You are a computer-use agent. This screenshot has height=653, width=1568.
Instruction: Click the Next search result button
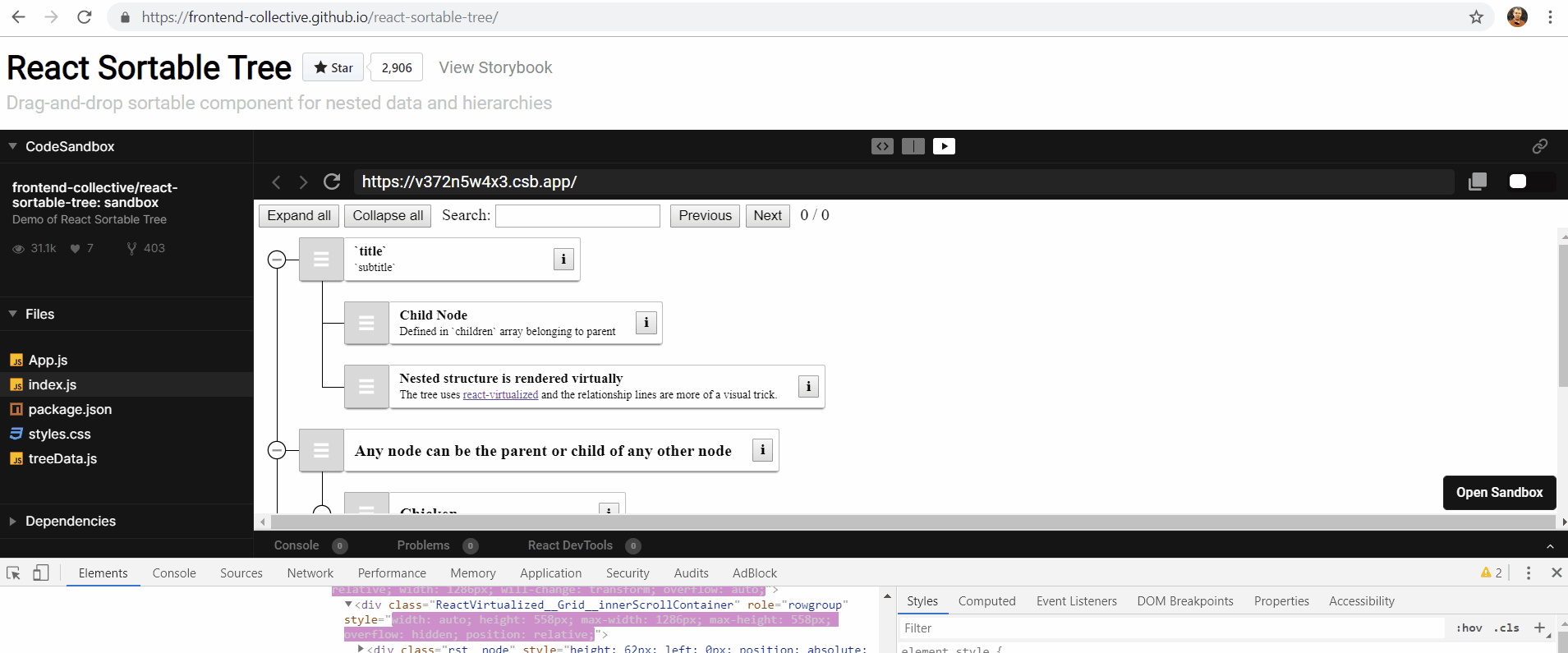coord(768,215)
